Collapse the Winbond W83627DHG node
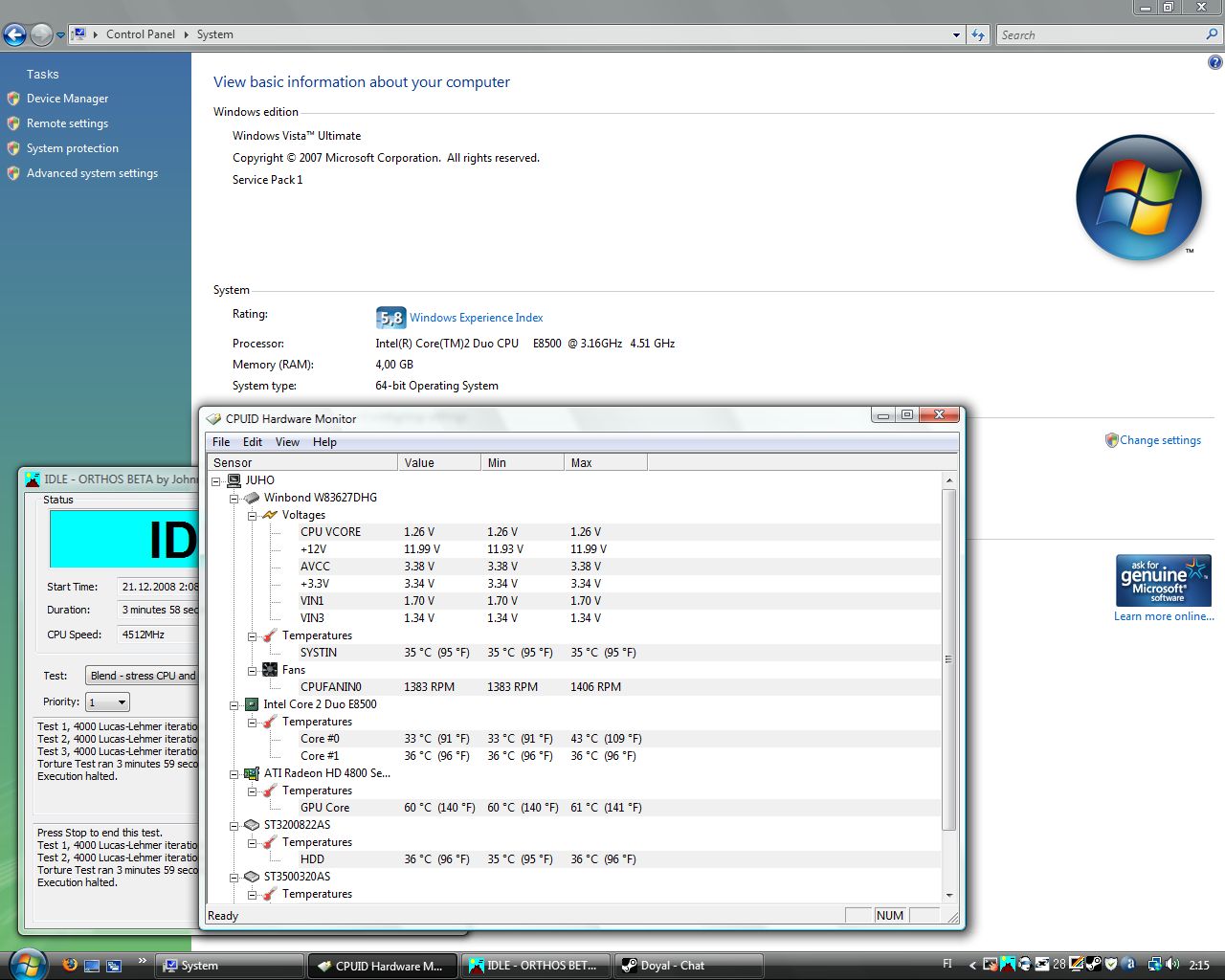1225x980 pixels. (x=234, y=499)
